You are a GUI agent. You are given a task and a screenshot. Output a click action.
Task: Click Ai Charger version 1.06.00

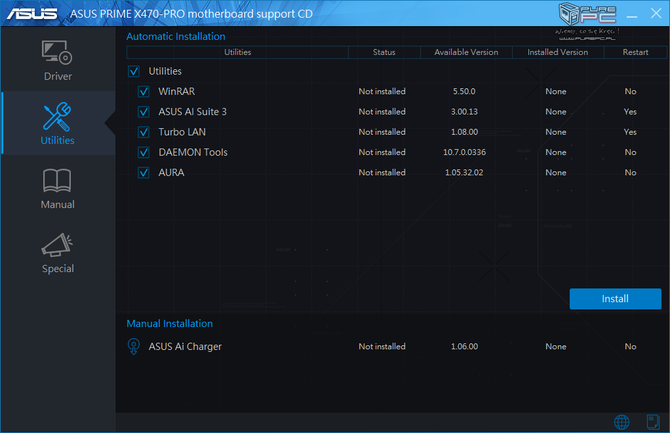point(464,347)
